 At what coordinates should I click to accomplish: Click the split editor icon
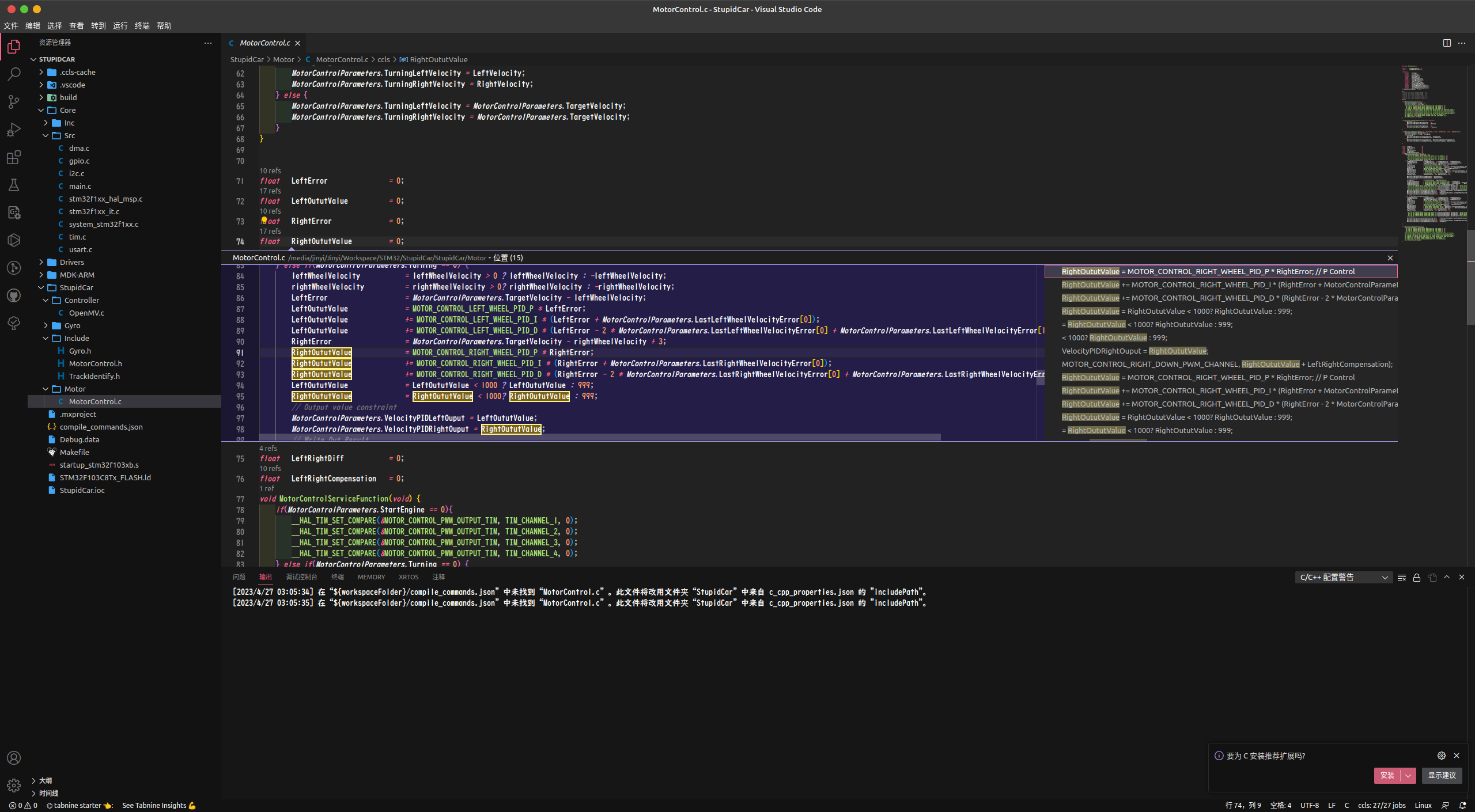pos(1447,43)
